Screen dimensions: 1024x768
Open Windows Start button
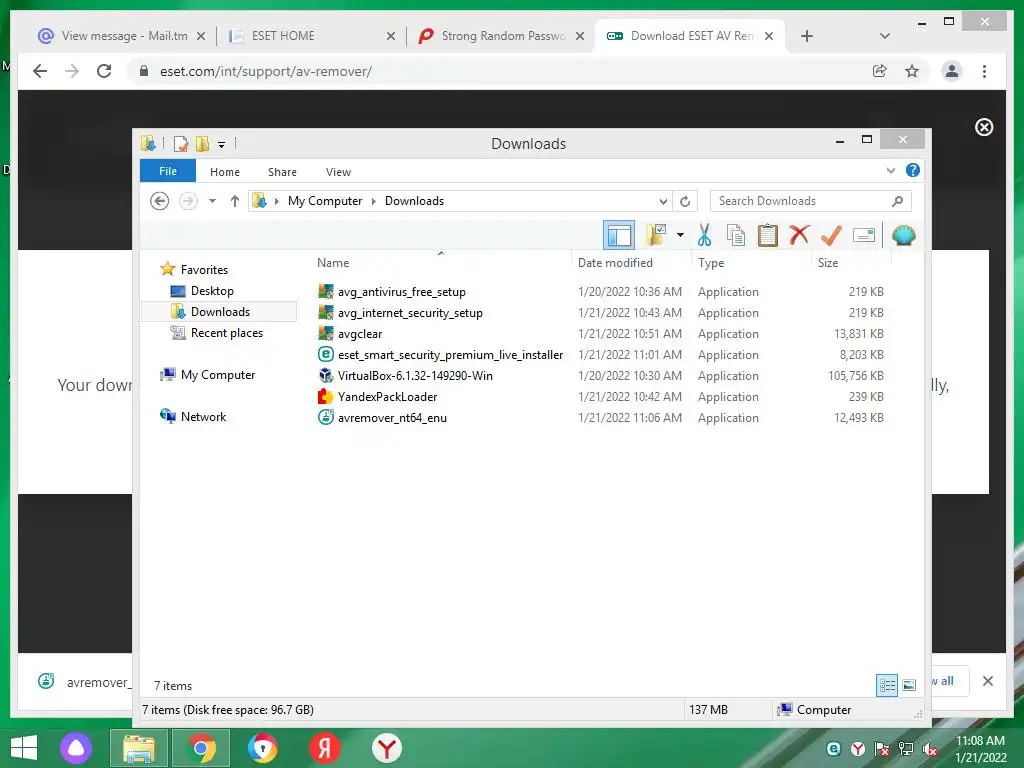pyautogui.click(x=24, y=748)
